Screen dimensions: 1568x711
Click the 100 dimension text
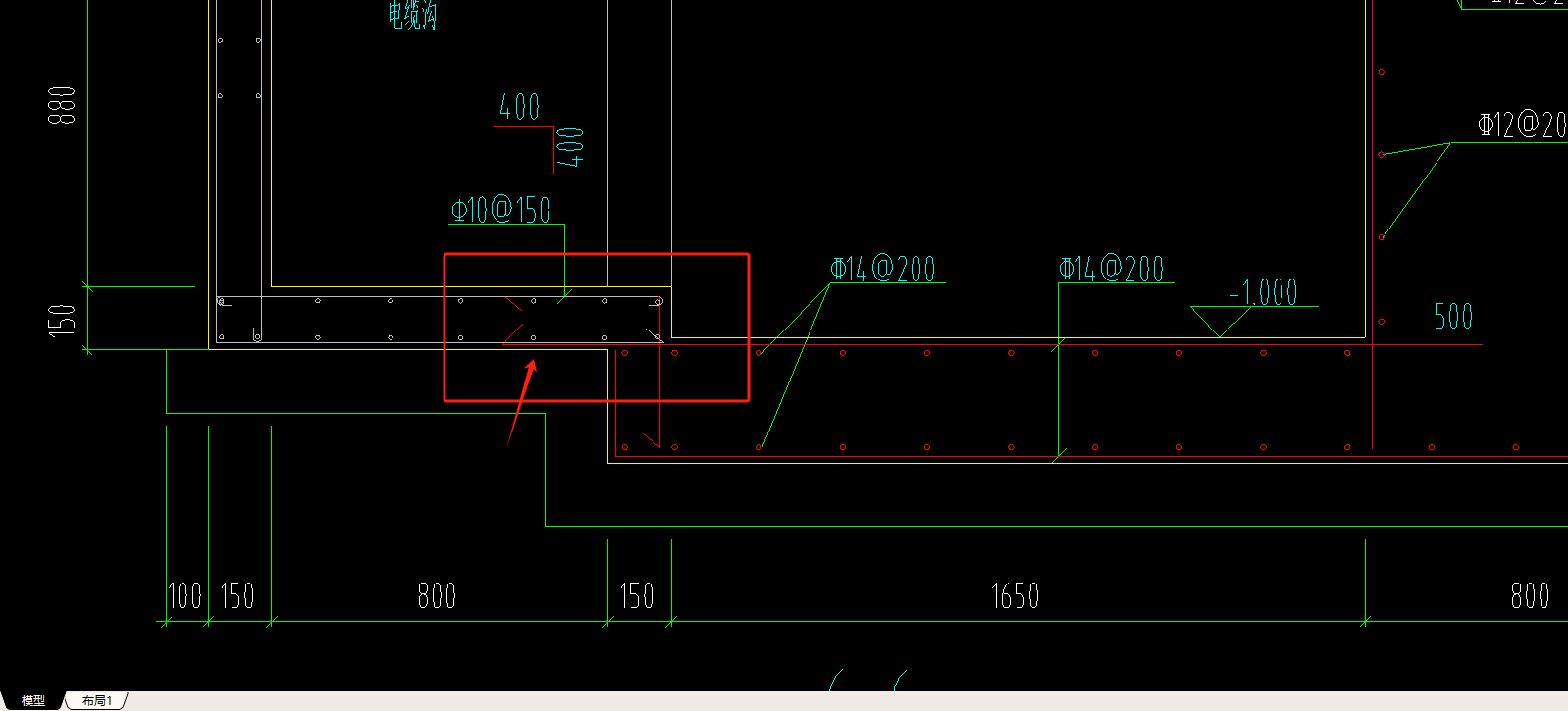click(184, 595)
